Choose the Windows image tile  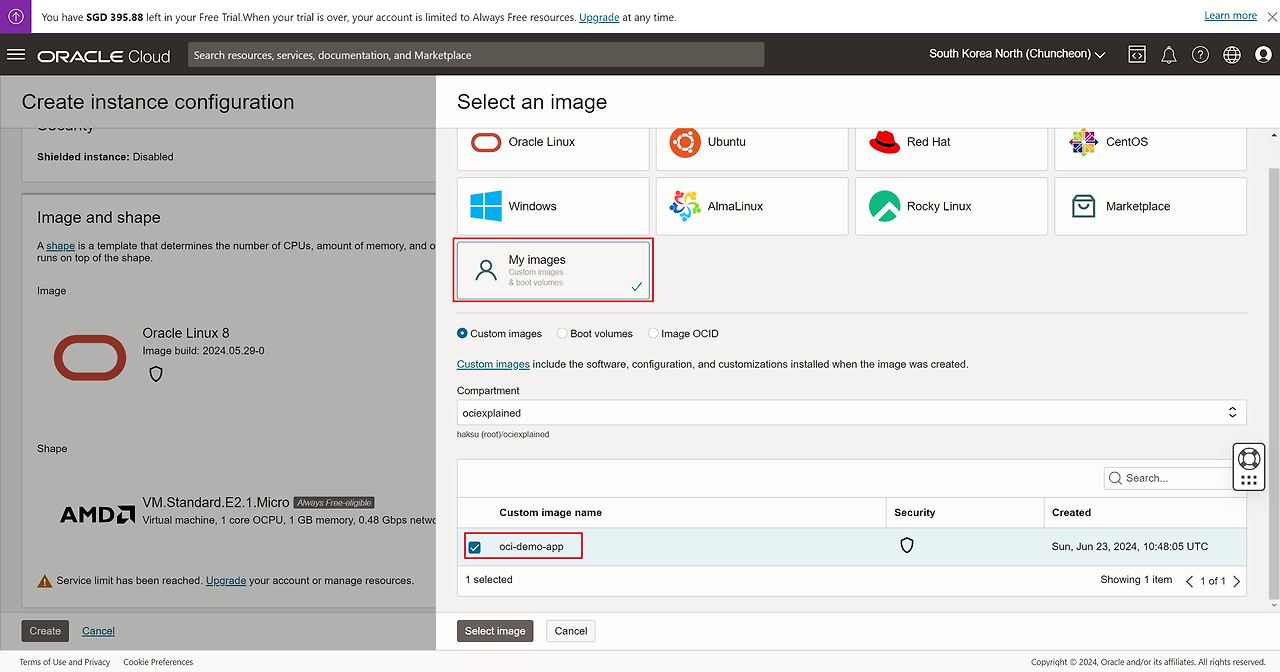click(x=553, y=207)
